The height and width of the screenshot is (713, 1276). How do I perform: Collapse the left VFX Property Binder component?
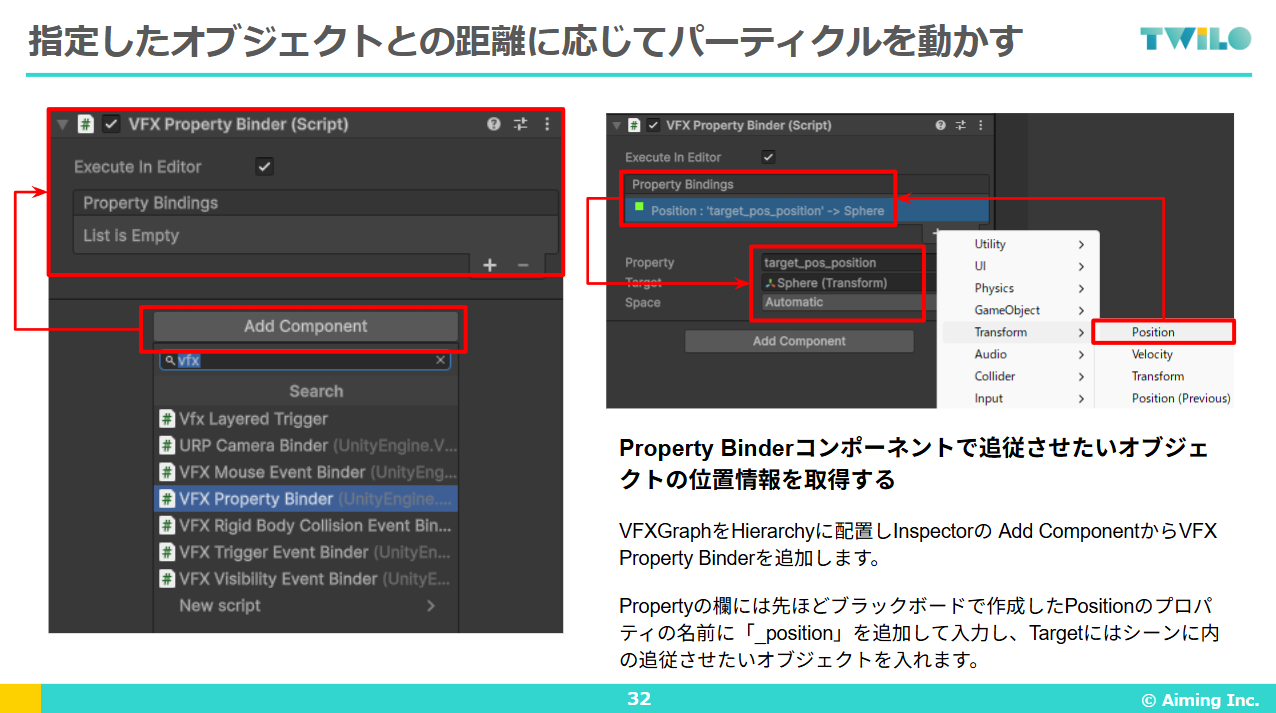[63, 125]
